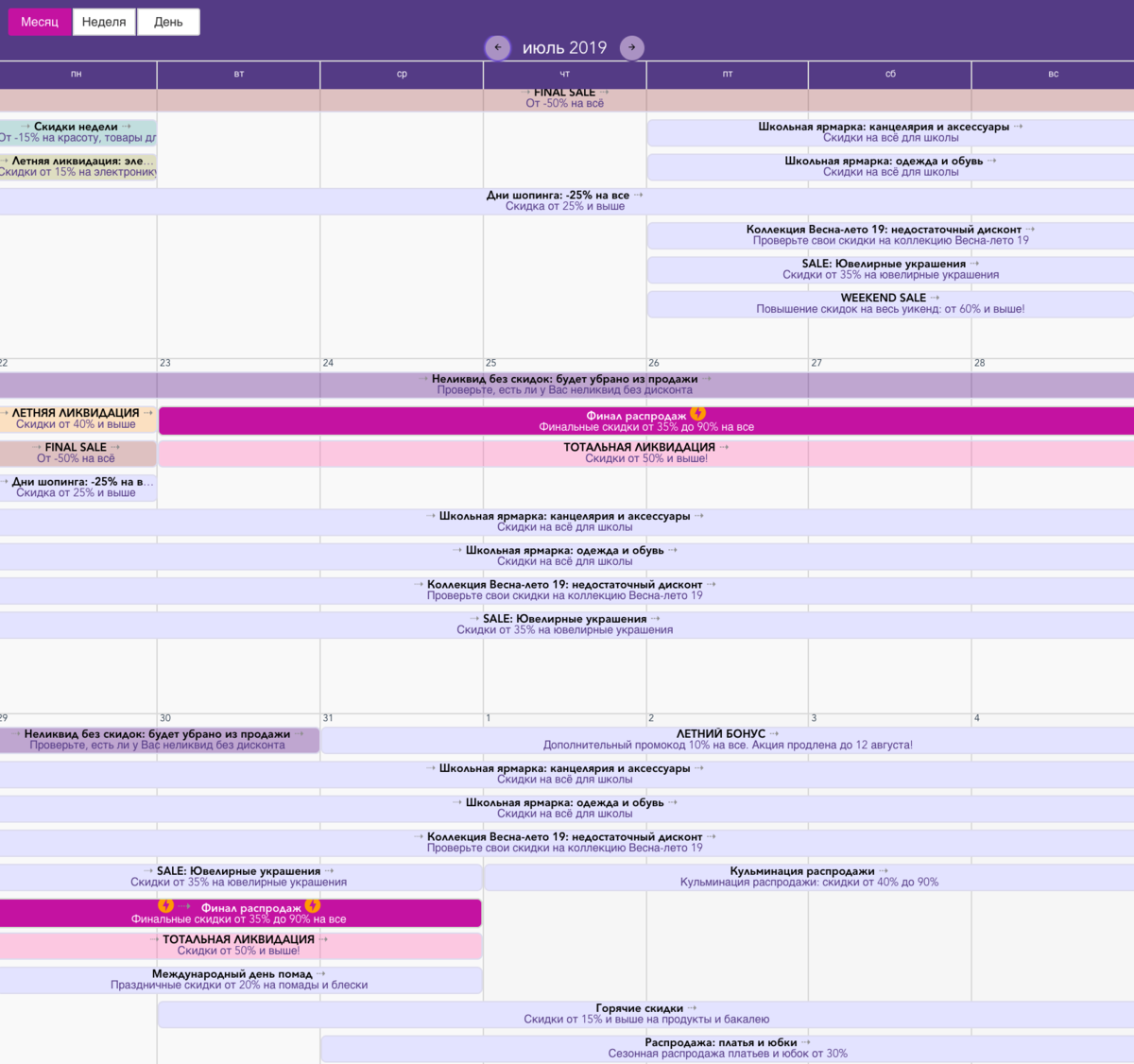Select date 3 of August
The width and height of the screenshot is (1134, 1064).
tap(814, 718)
